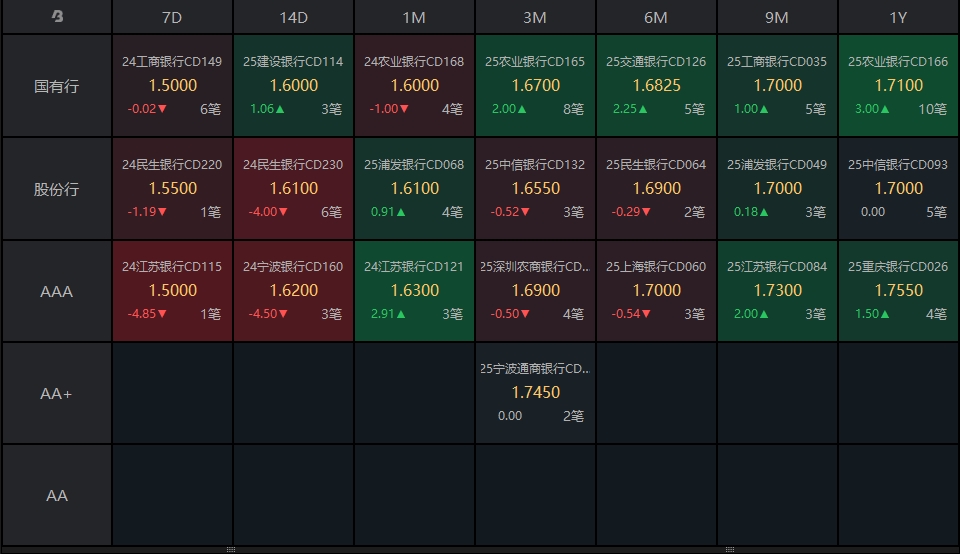Image resolution: width=960 pixels, height=554 pixels.
Task: Open the 25浦发银行CD049 cell
Action: (777, 189)
